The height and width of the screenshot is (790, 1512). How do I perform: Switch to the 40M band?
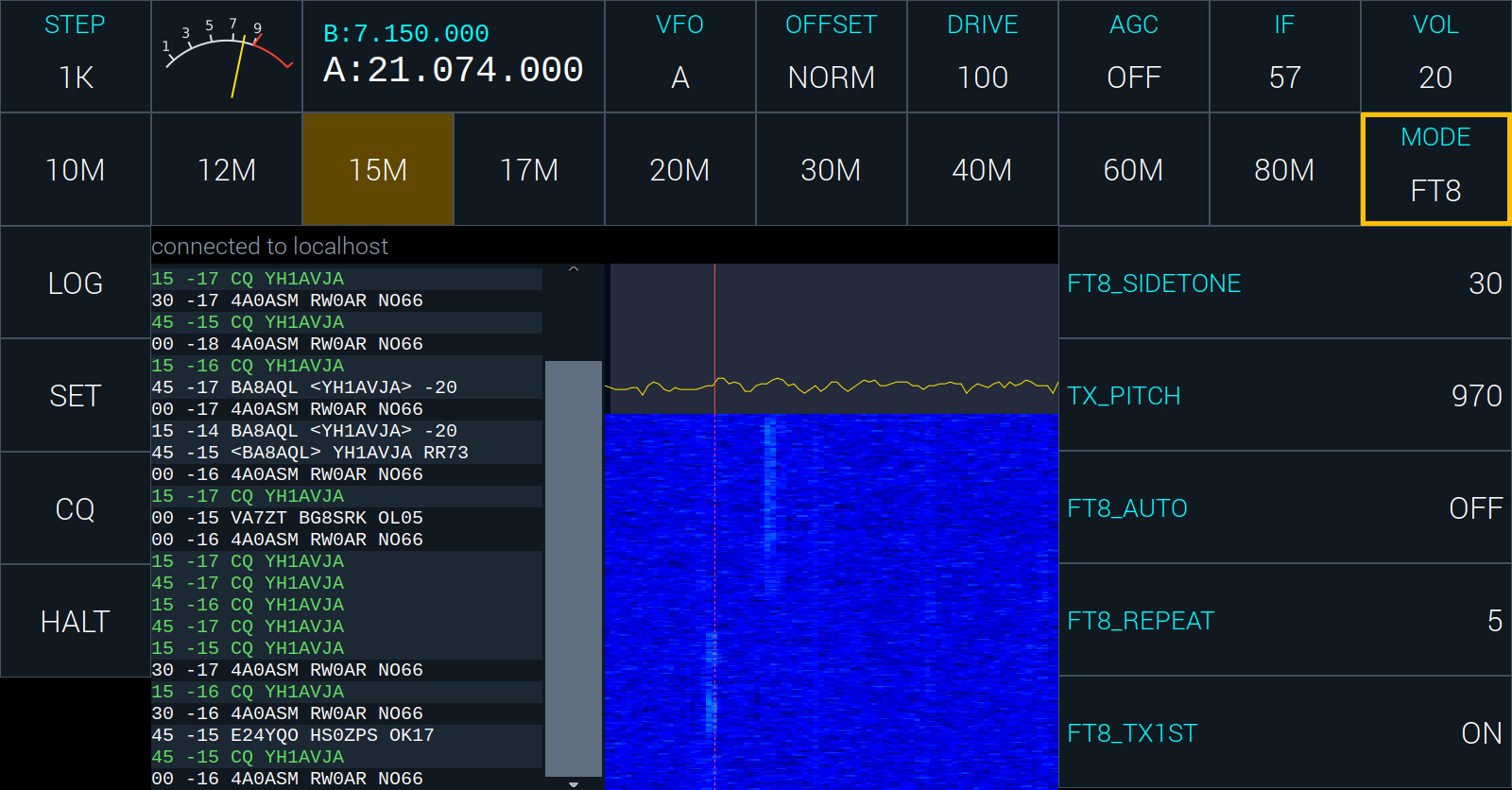coord(983,169)
